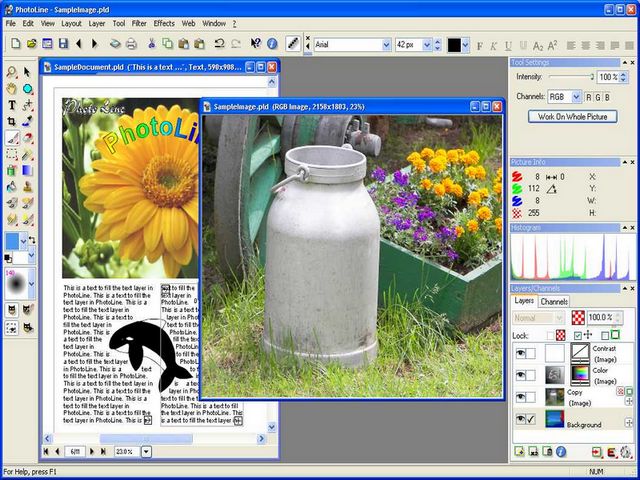Hide the Contrast layer eye
Viewport: 640px width, 480px height.
pos(520,353)
